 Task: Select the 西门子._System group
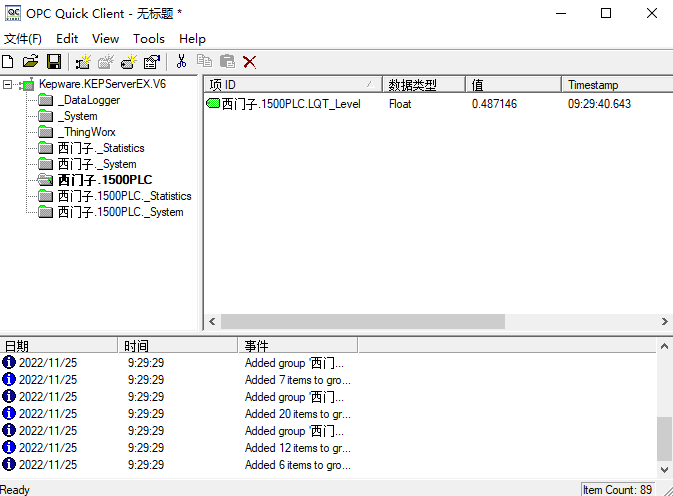tap(97, 164)
